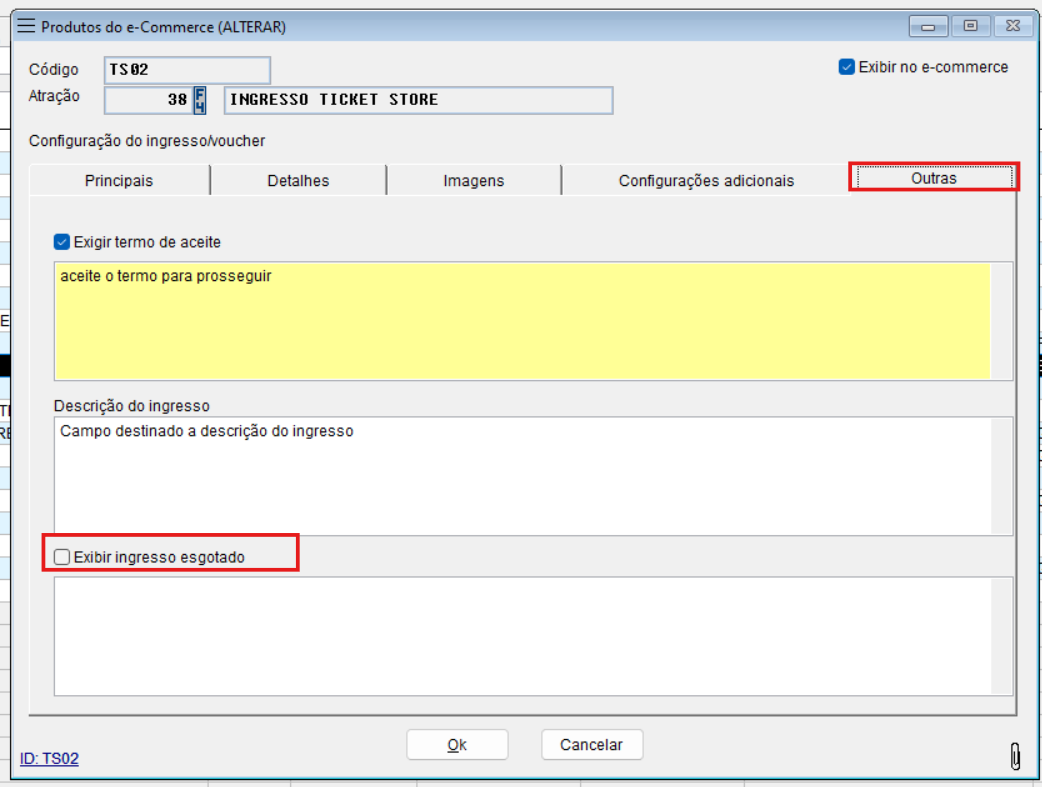Click the Código field containing TS02

(187, 70)
